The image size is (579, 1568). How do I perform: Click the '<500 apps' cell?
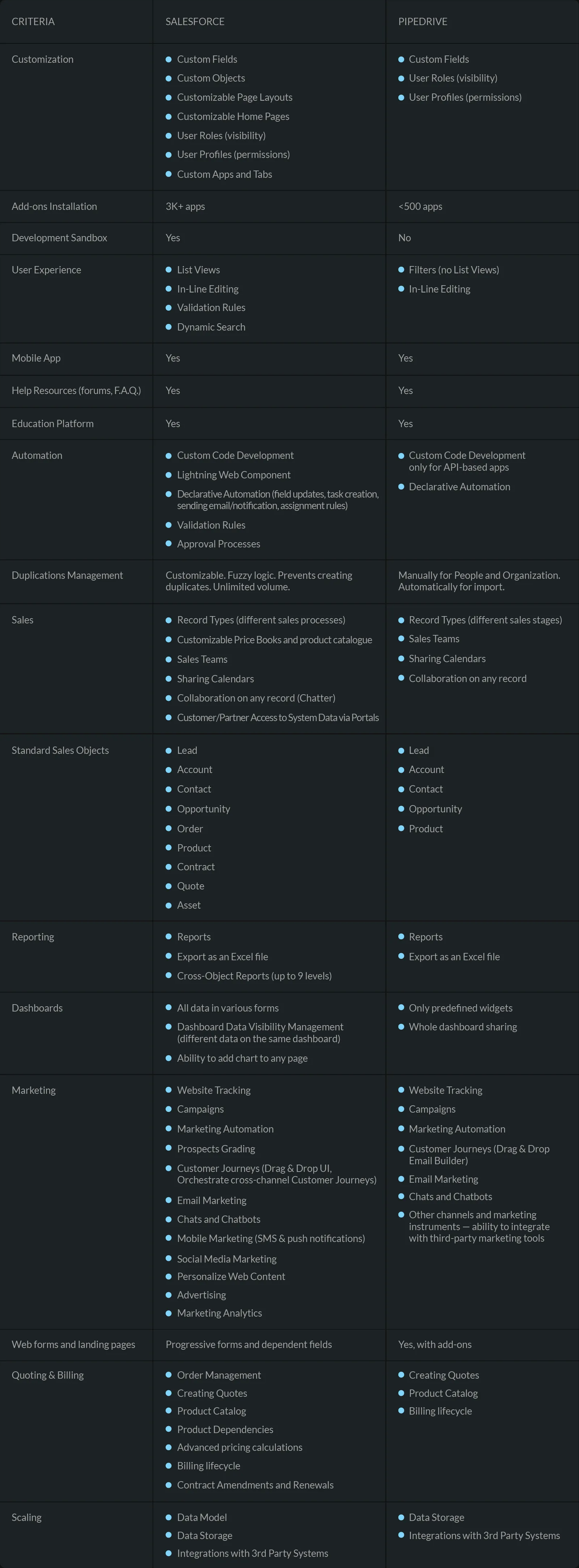pos(420,206)
